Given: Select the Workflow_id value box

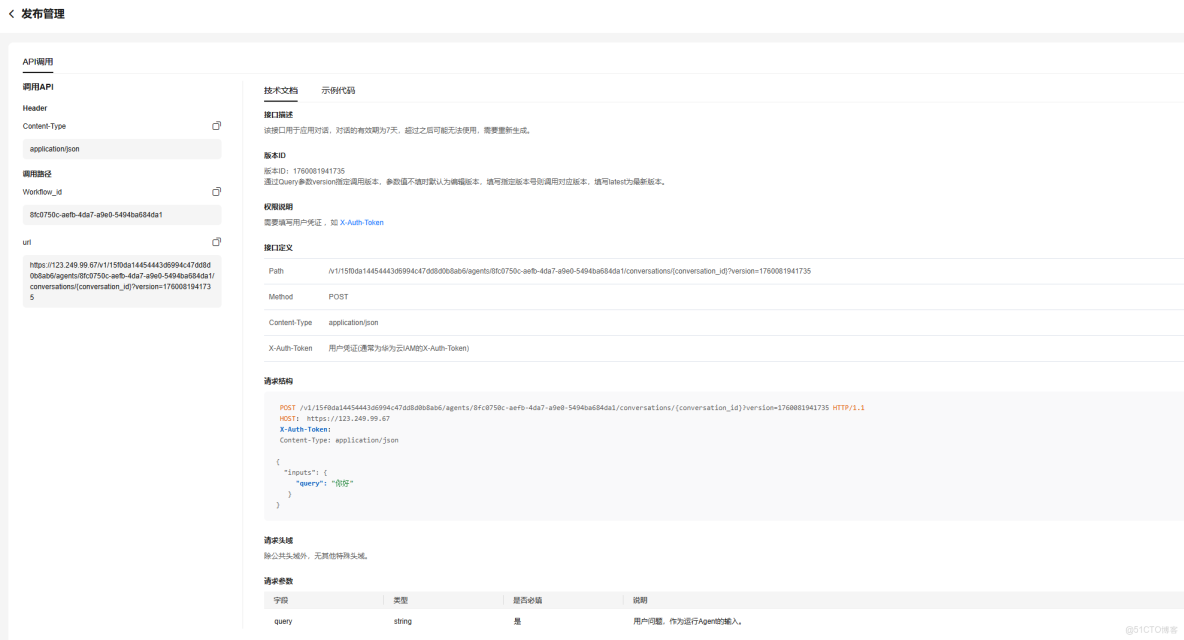Looking at the screenshot, I should pos(121,214).
